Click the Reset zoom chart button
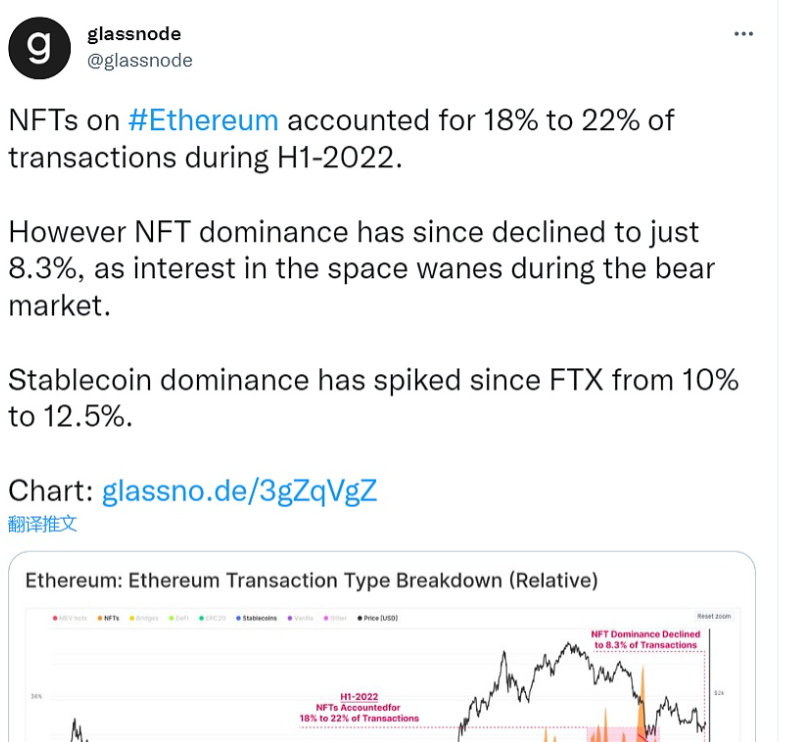Viewport: 794px width, 742px height. coord(713,616)
